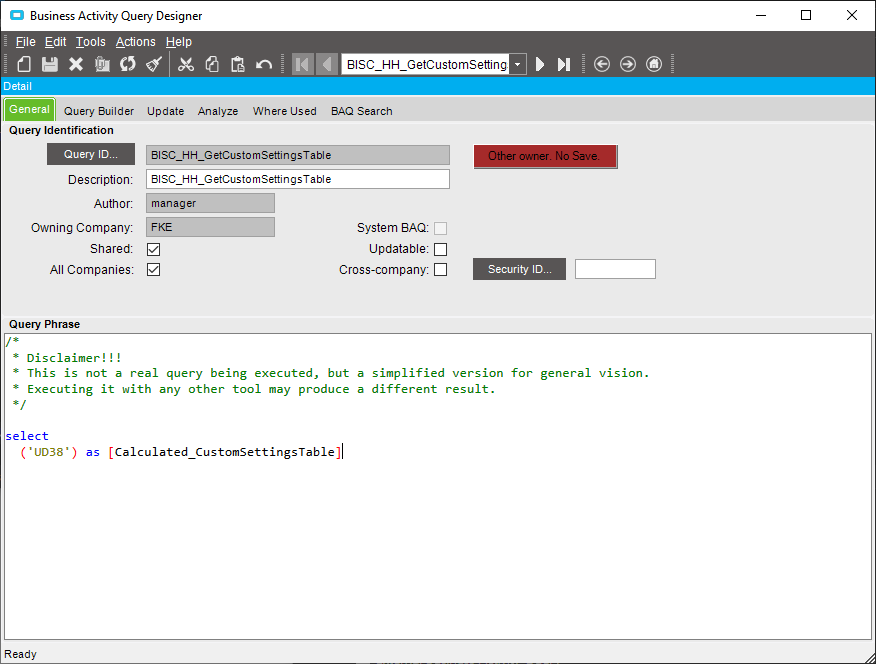Screen dimensions: 876x664
Task: Enable the Updatable checkbox
Action: [x=440, y=249]
